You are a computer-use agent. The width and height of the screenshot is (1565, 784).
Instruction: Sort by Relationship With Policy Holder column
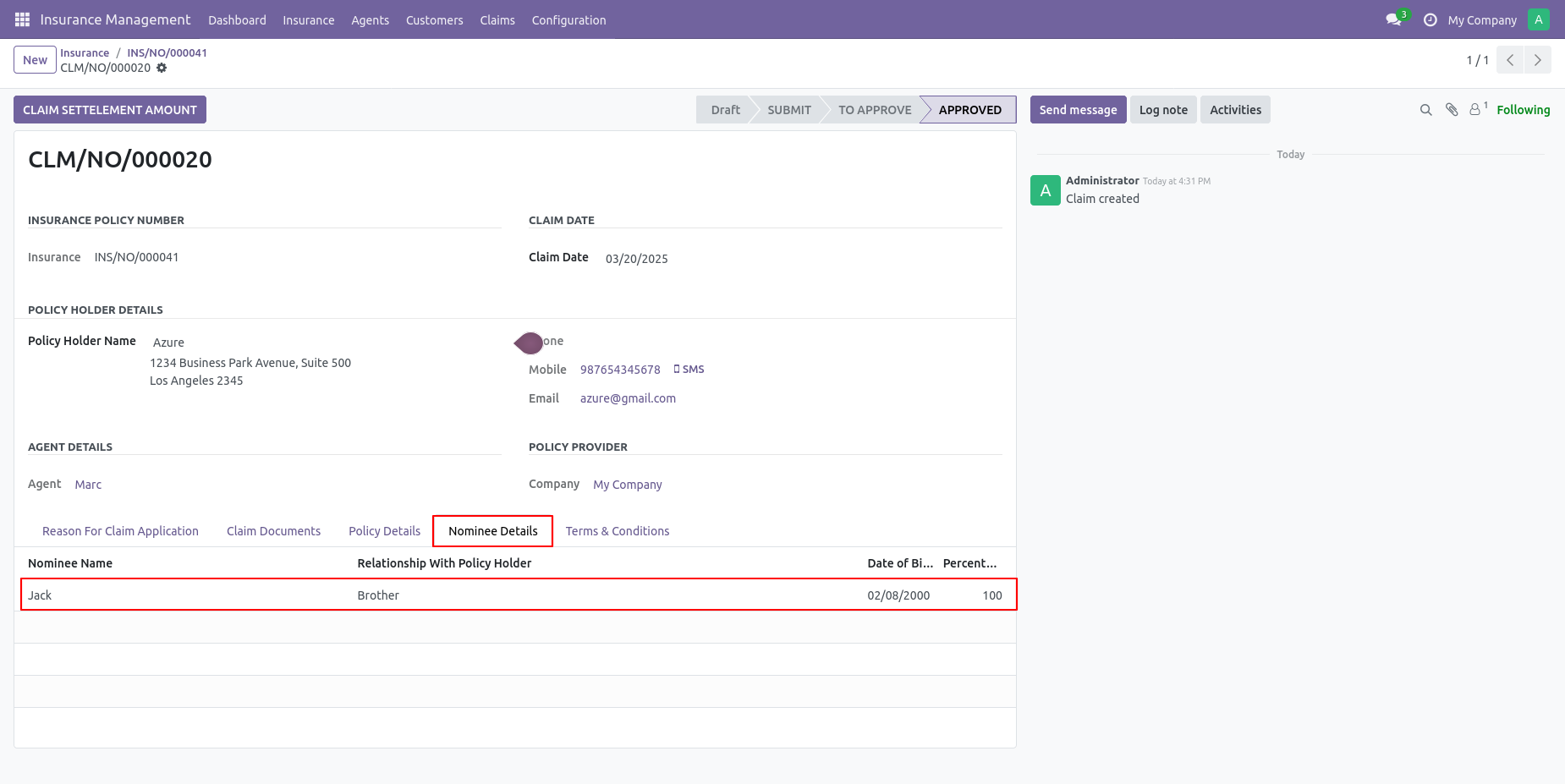pos(444,563)
